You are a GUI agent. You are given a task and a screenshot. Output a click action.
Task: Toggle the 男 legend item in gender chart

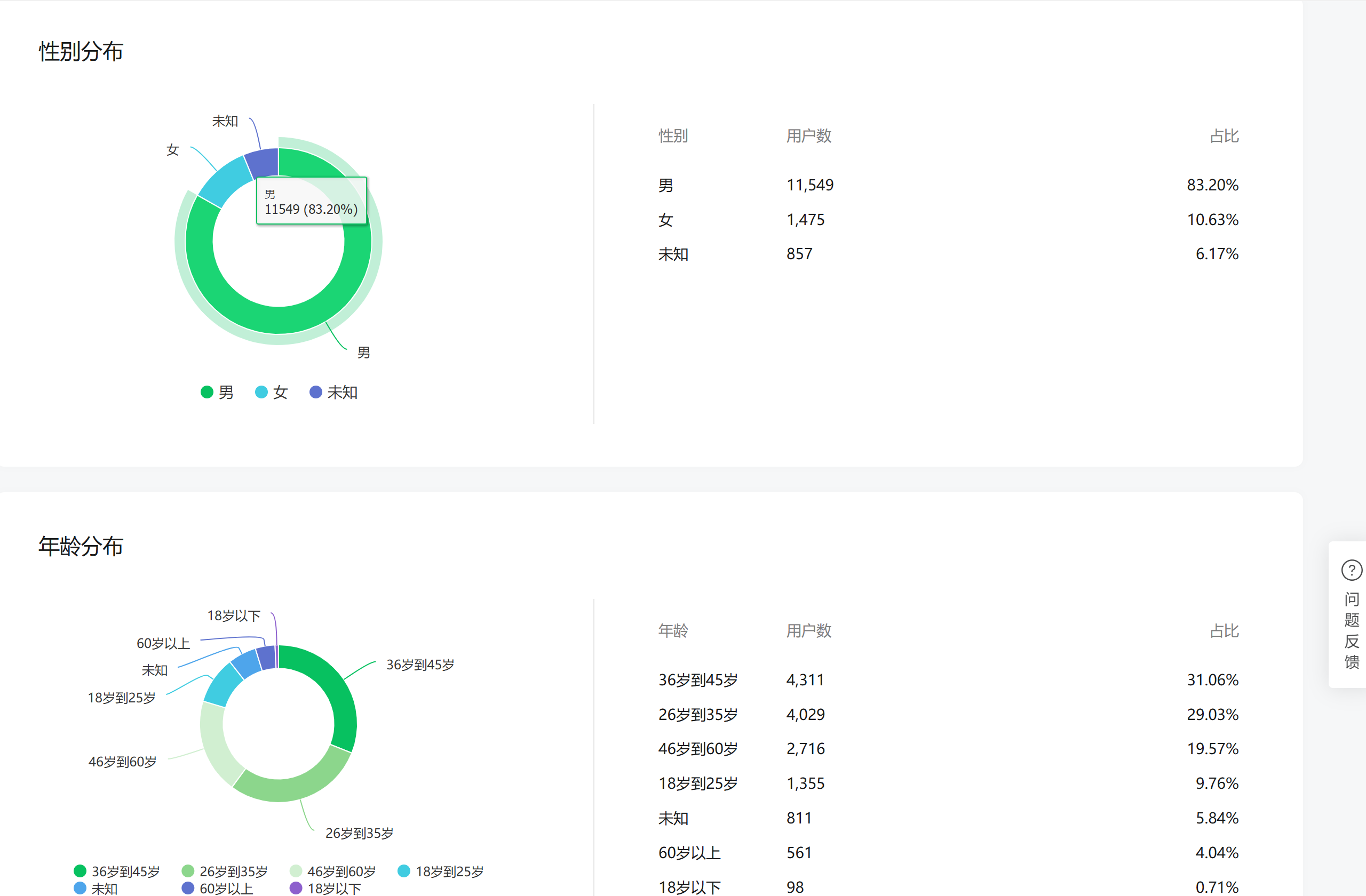coord(217,393)
